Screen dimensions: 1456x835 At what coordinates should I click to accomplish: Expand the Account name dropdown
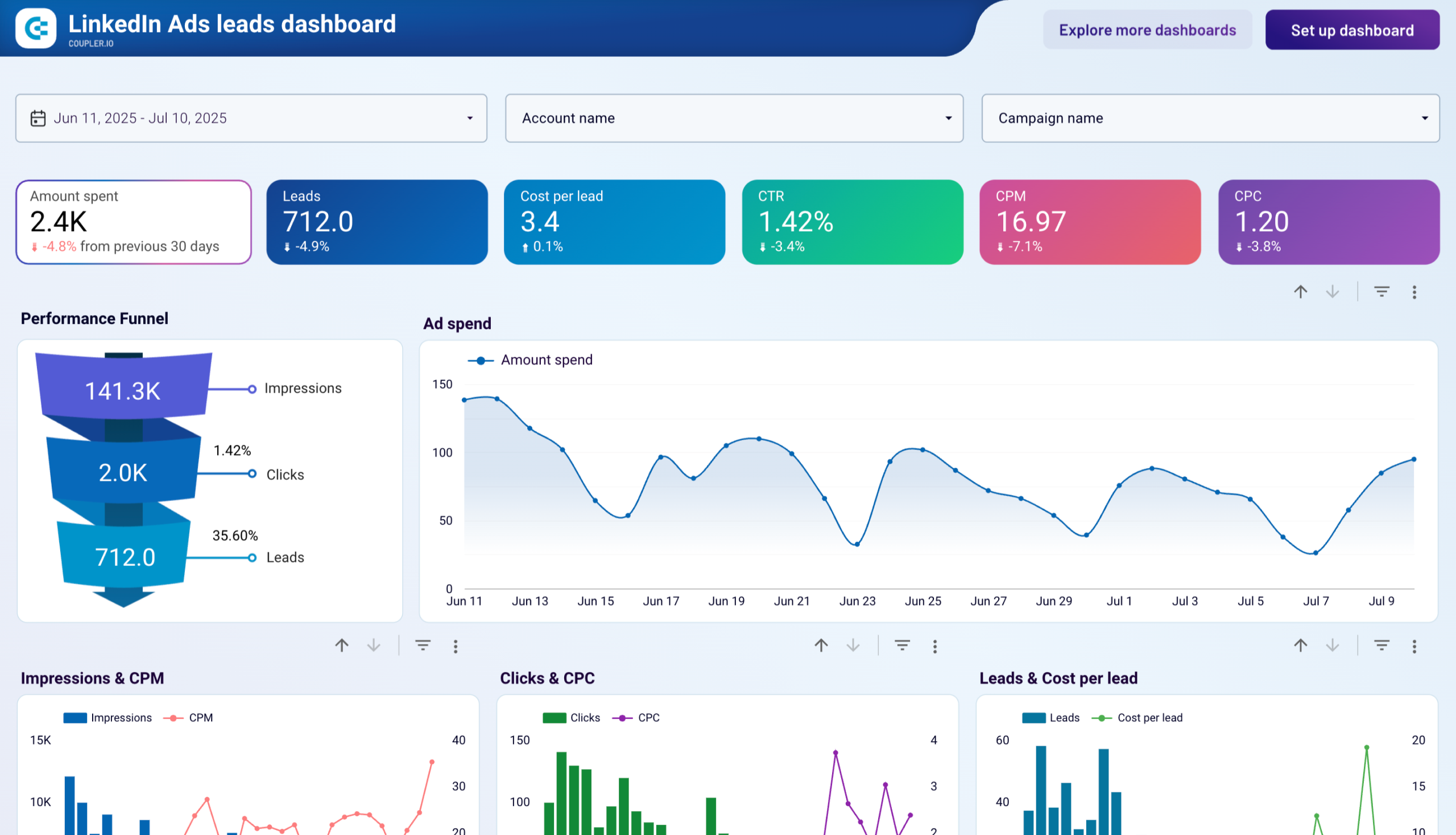click(x=948, y=118)
